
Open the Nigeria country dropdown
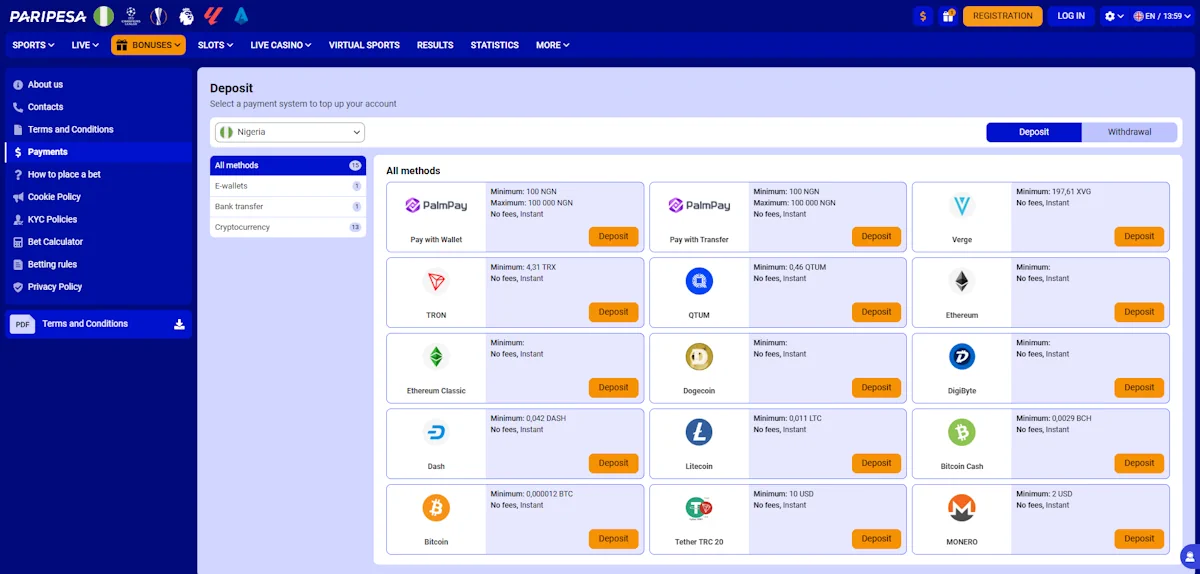[290, 132]
